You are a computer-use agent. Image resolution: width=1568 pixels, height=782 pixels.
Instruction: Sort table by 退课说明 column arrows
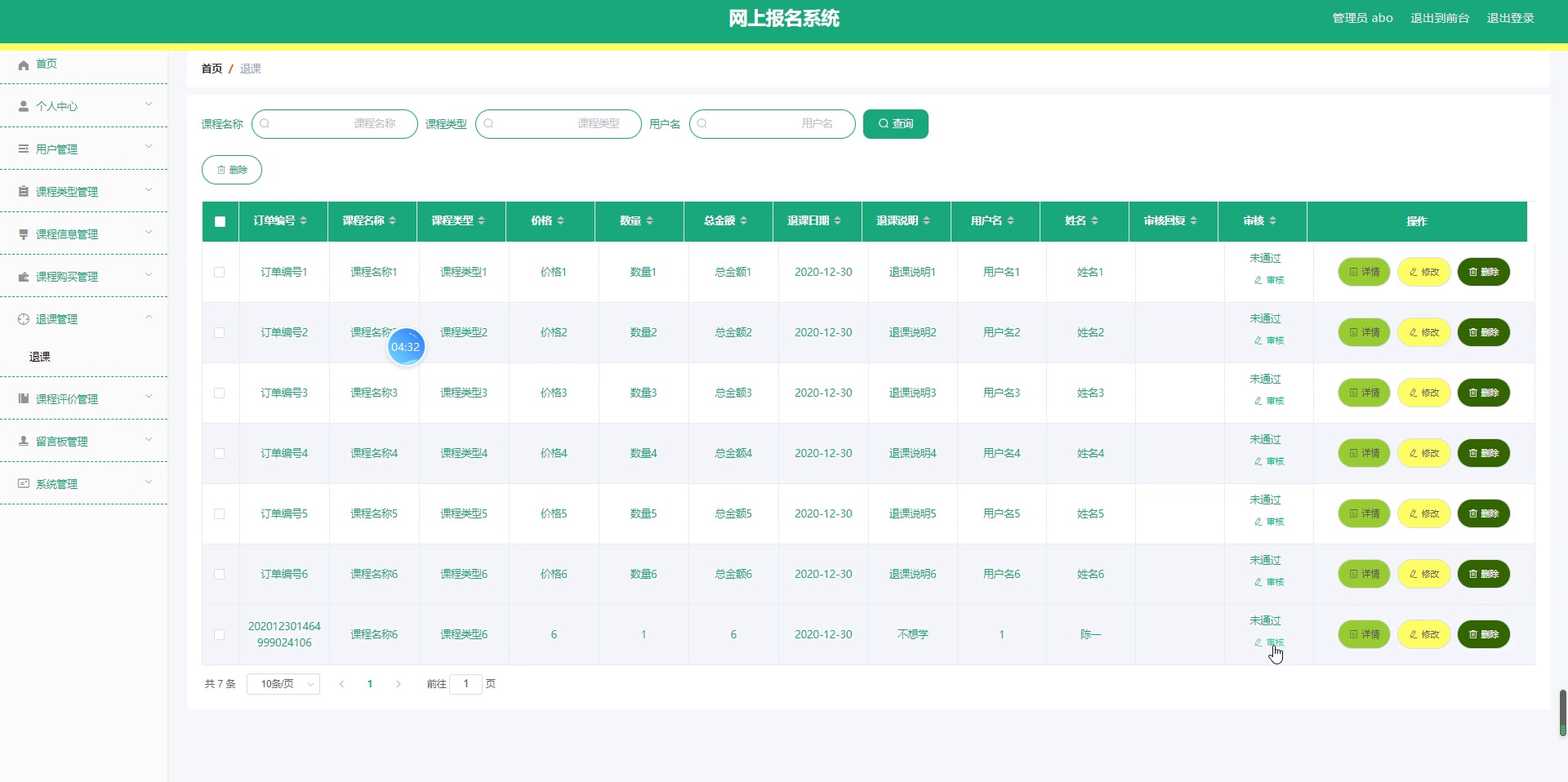[927, 221]
